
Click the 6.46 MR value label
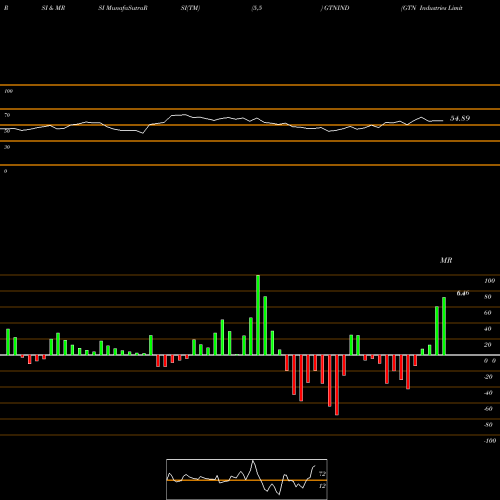pyautogui.click(x=463, y=293)
